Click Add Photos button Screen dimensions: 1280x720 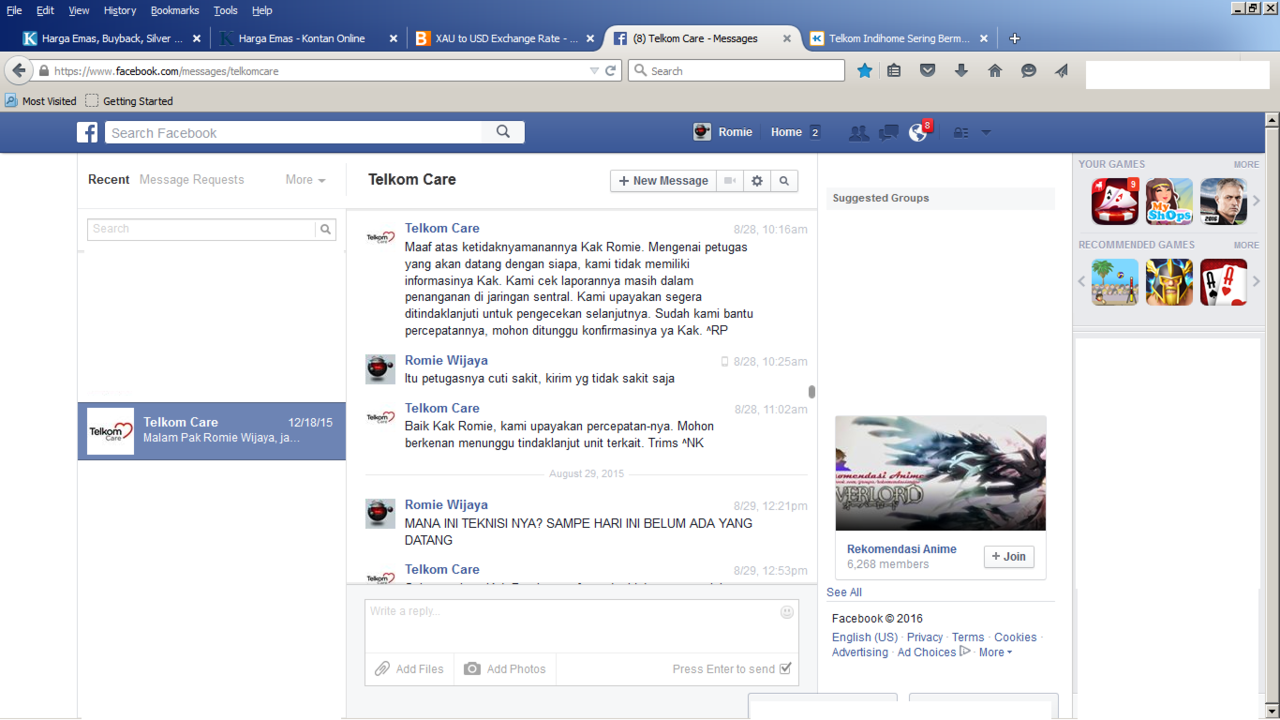click(x=505, y=669)
